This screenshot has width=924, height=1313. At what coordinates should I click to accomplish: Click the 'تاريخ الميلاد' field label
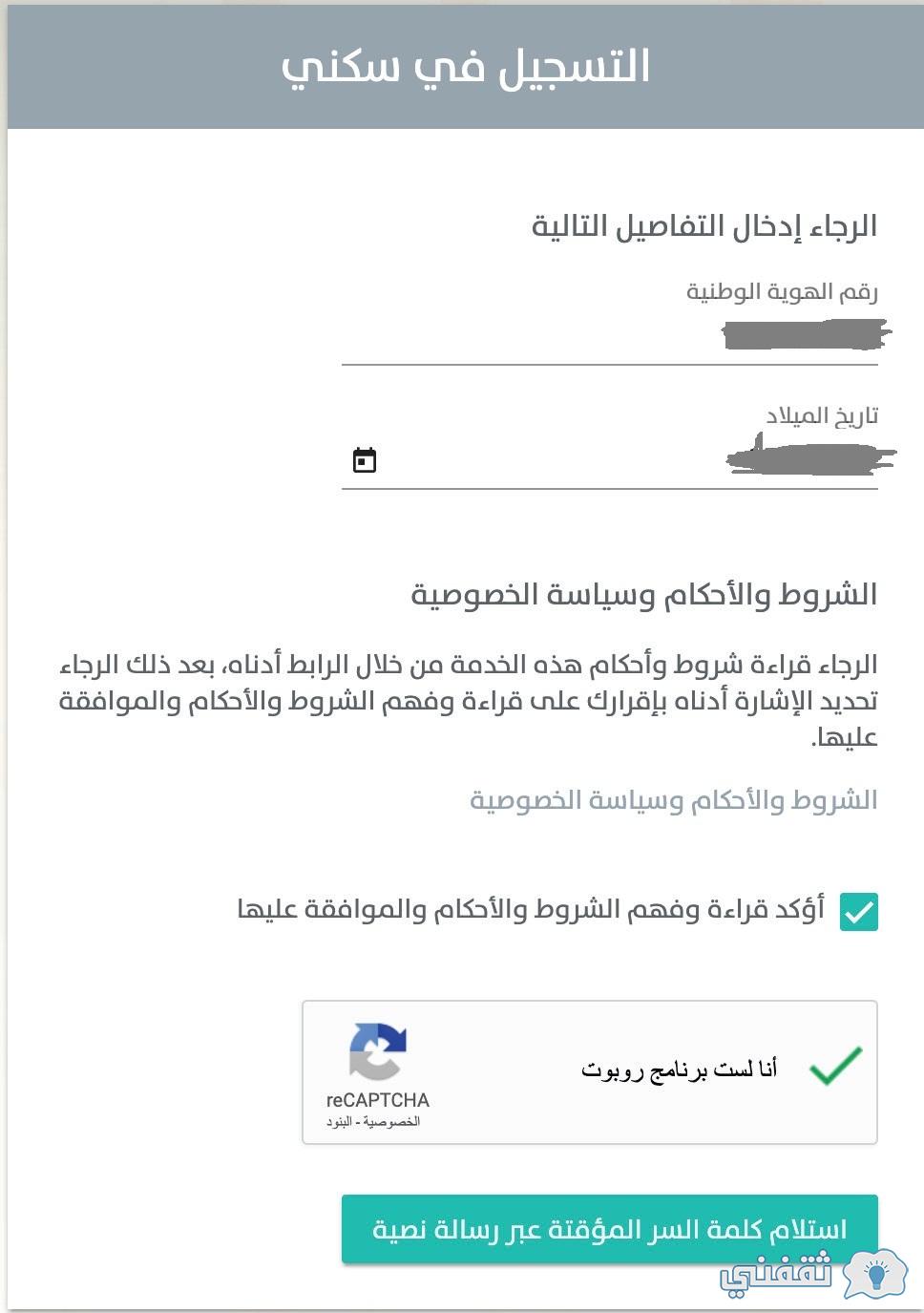point(822,415)
